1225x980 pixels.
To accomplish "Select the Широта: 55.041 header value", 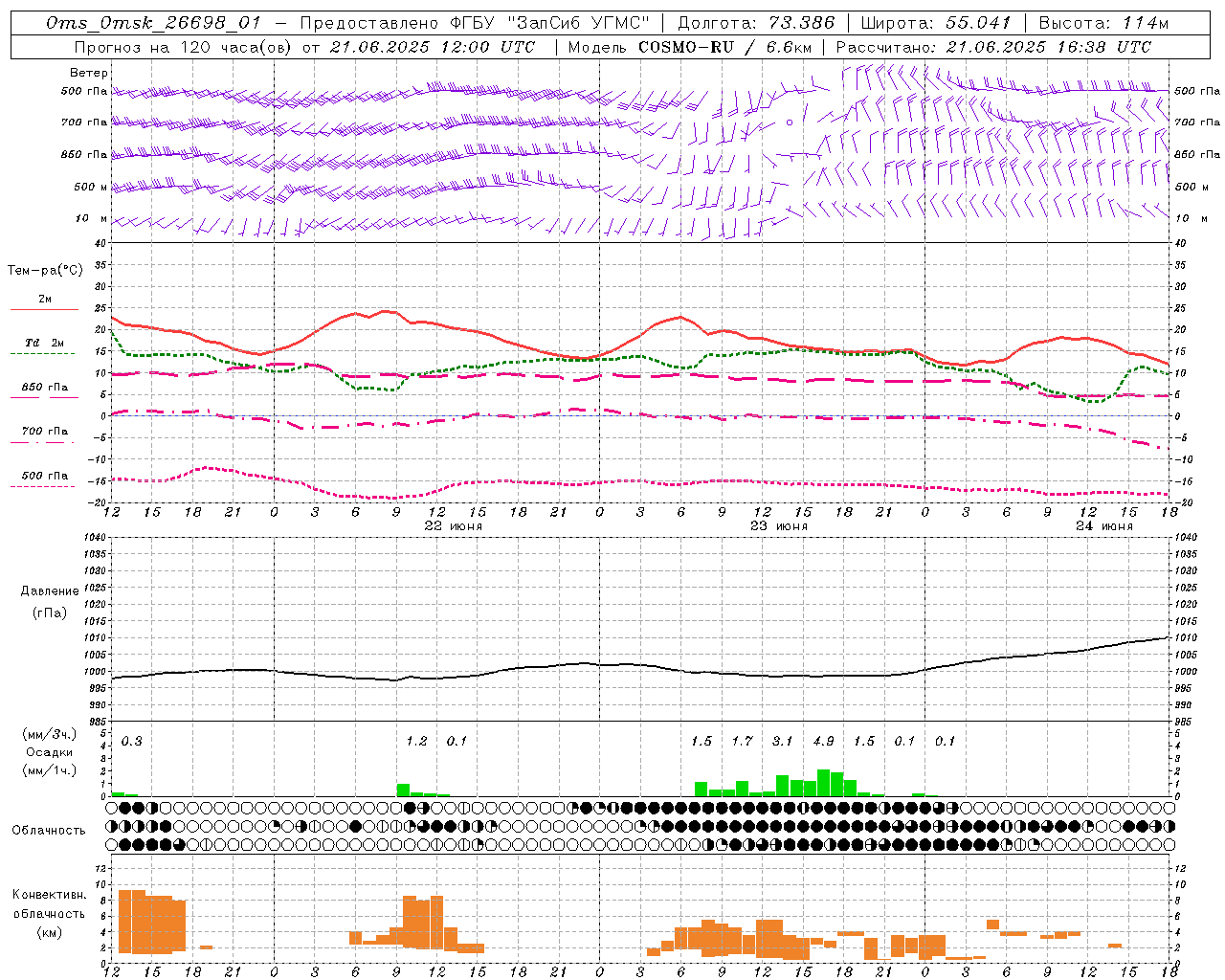I will pyautogui.click(x=936, y=23).
